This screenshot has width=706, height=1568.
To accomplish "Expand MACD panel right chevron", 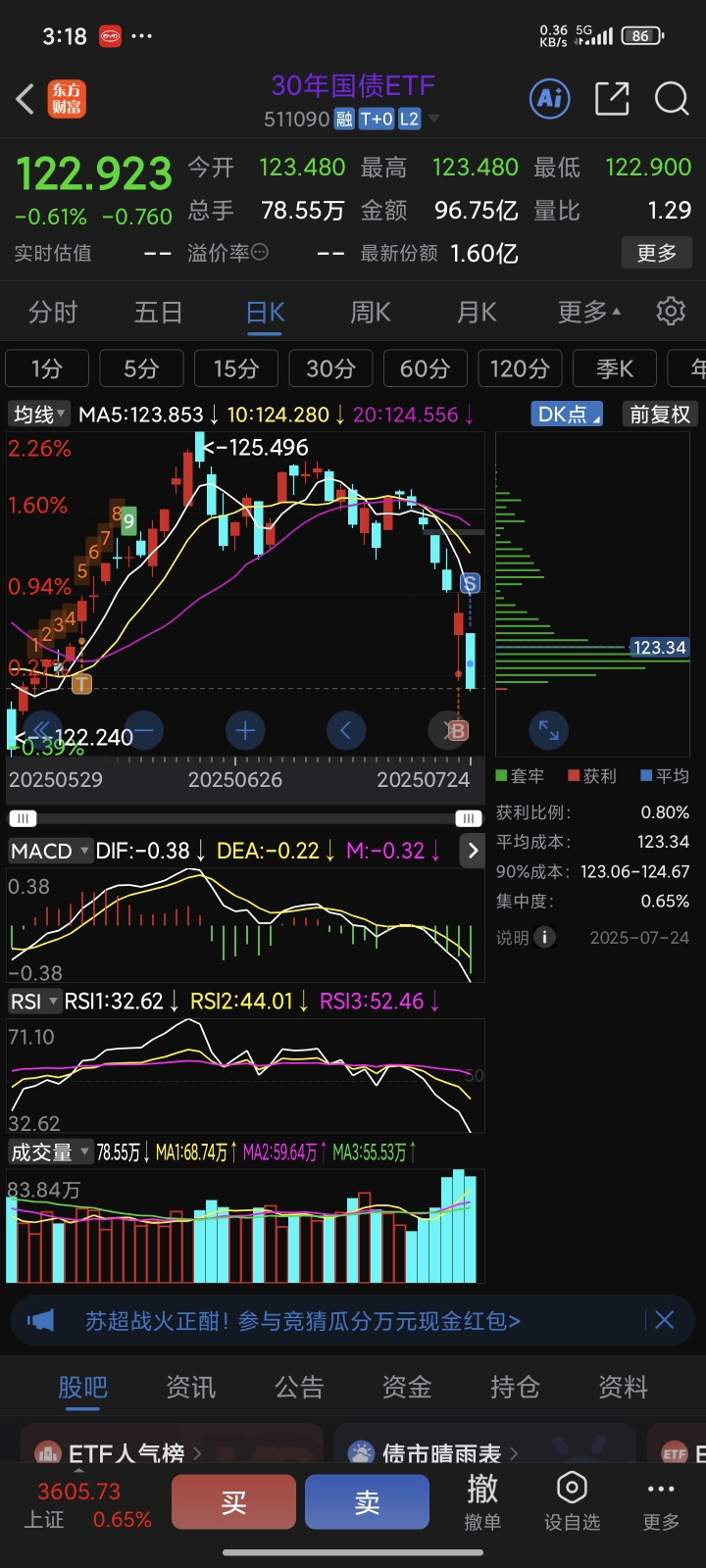I will [473, 851].
